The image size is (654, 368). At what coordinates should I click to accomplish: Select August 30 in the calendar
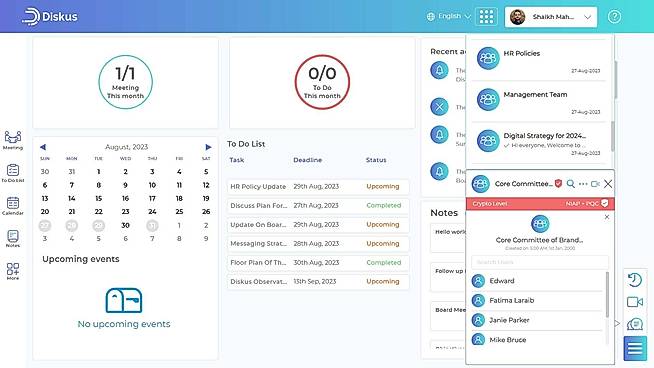125,225
